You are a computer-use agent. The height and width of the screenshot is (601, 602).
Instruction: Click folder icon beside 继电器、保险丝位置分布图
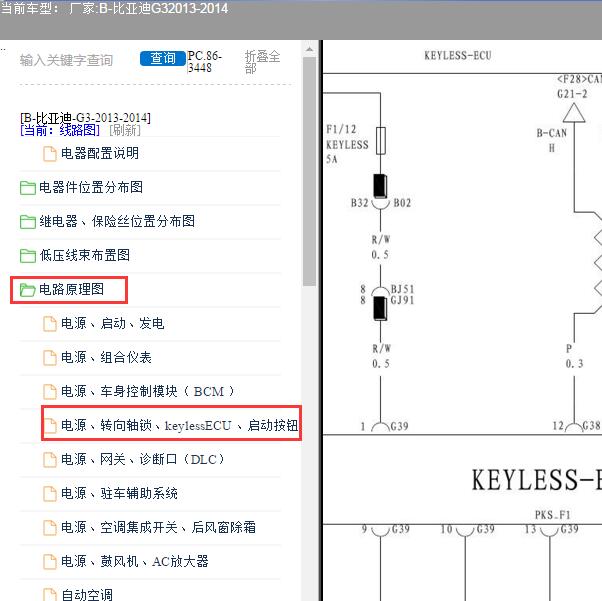click(28, 222)
